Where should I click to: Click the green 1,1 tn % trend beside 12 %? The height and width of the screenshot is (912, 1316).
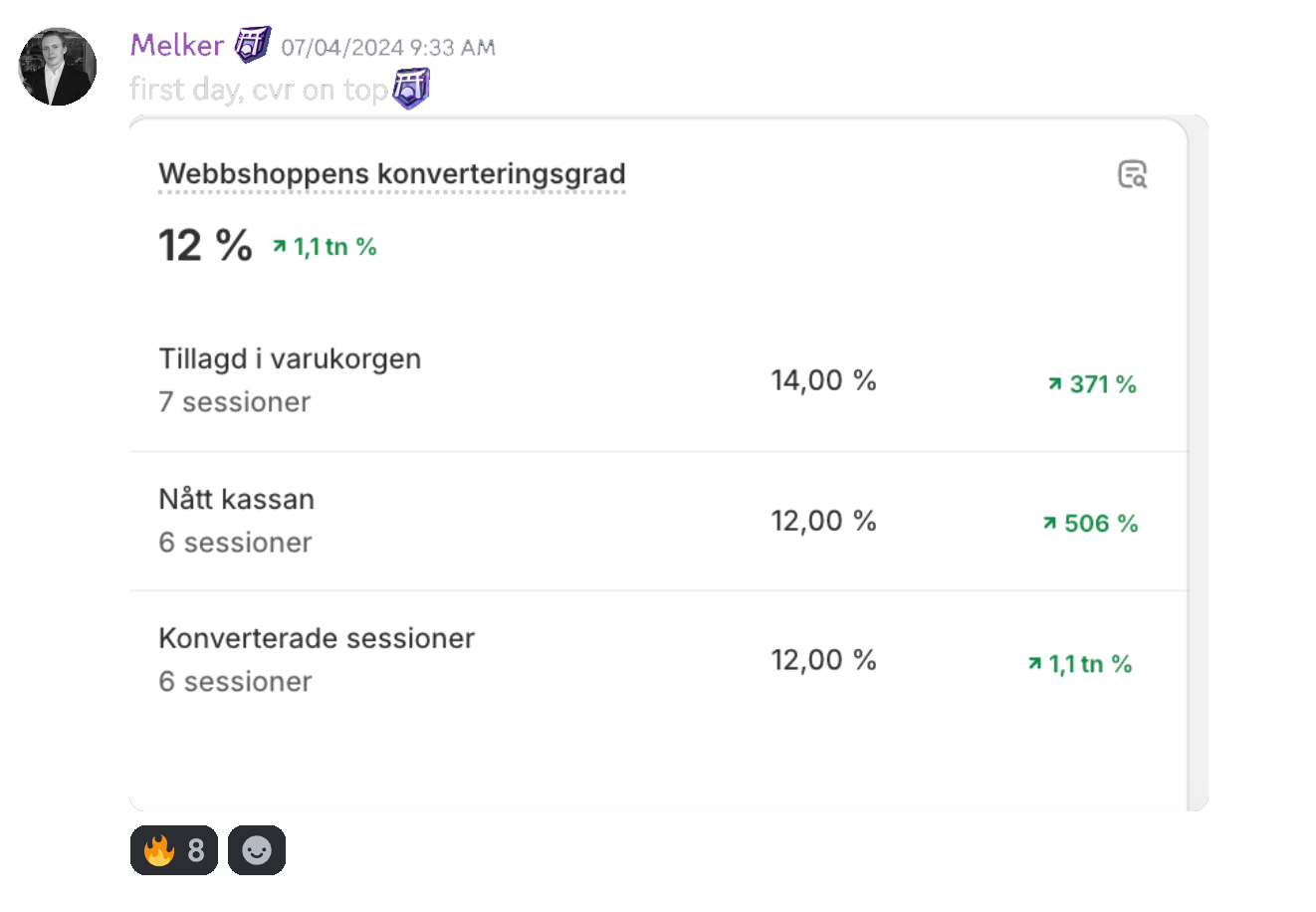(x=325, y=247)
